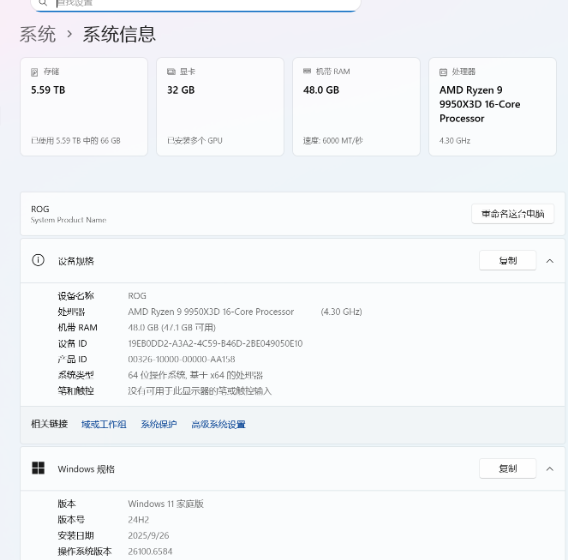The image size is (568, 560).
Task: Click the 64 位操作系统 system type value
Action: coord(196,375)
